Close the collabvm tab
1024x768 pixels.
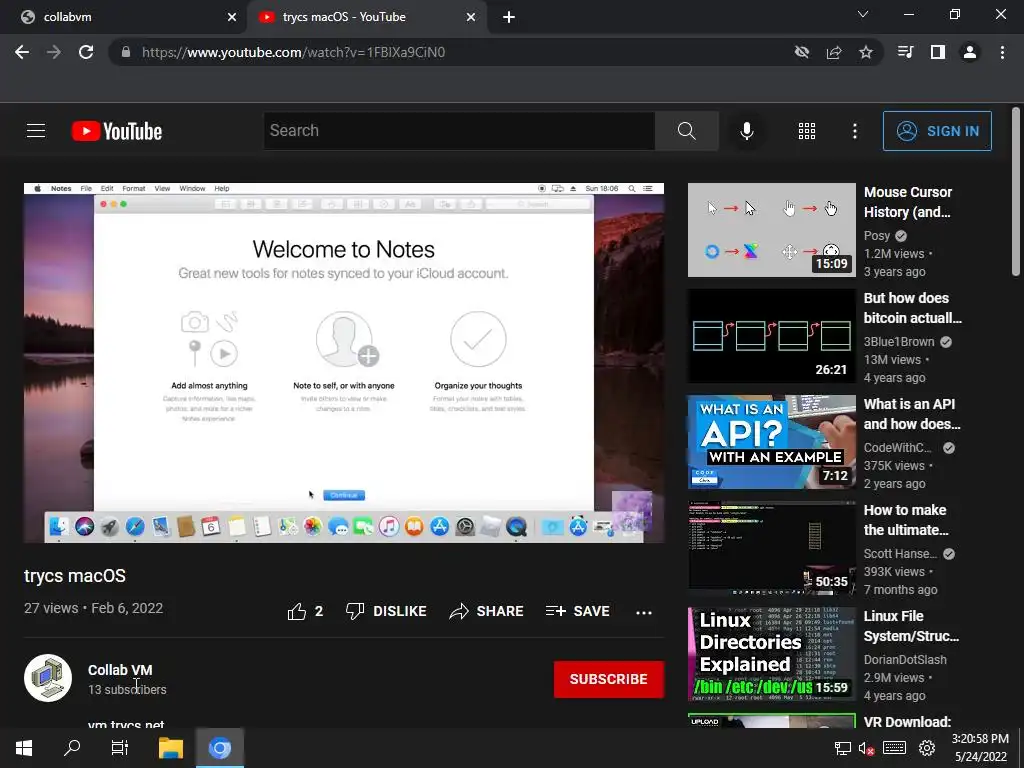point(232,17)
